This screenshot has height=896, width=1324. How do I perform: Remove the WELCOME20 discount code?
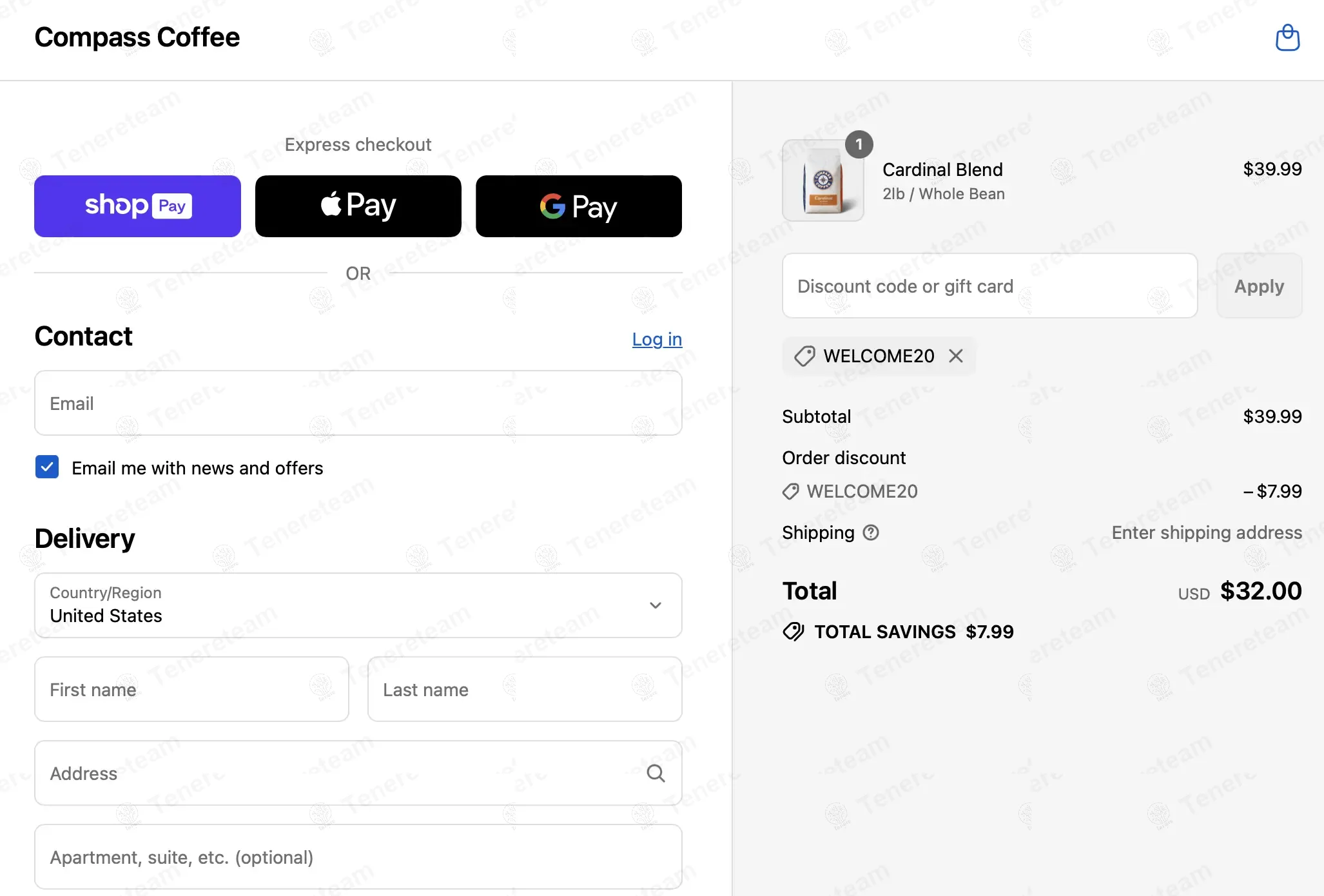[x=956, y=356]
